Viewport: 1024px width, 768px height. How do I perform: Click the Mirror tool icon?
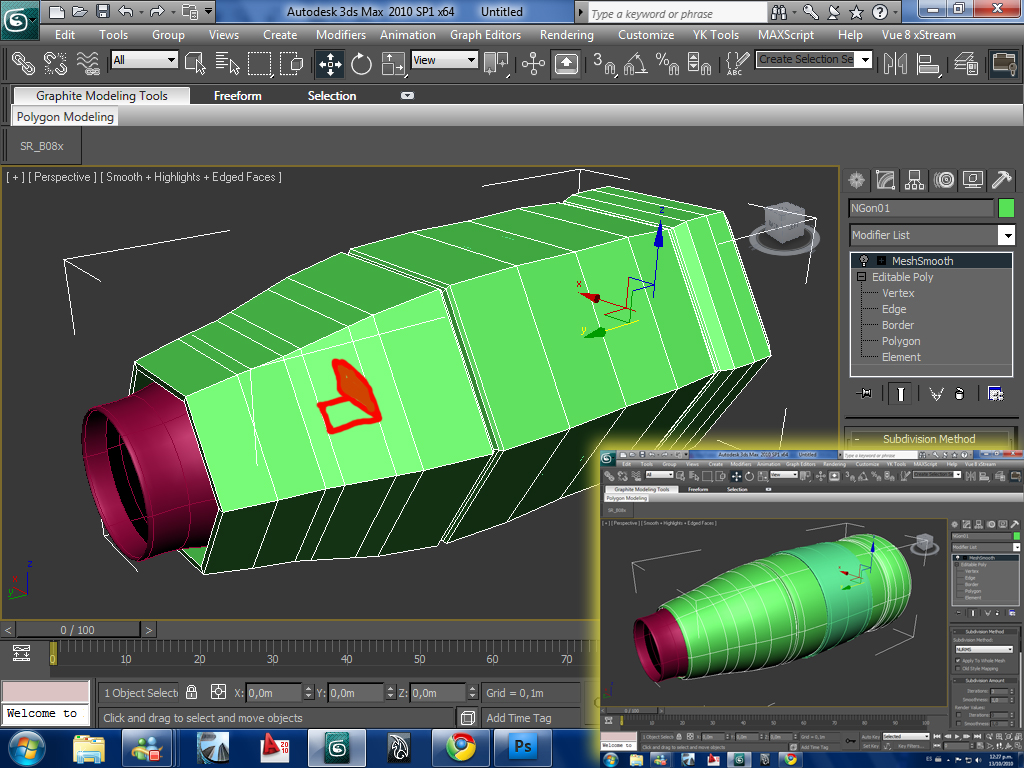pos(896,63)
